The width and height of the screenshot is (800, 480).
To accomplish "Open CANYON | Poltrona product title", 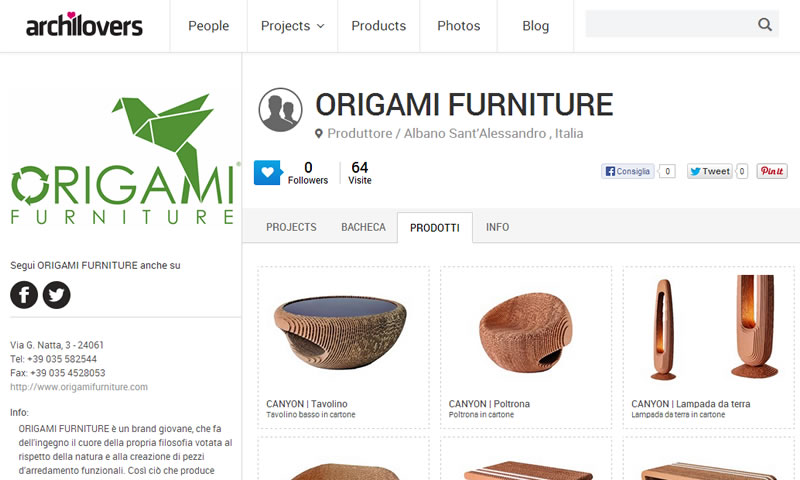I will 489,403.
